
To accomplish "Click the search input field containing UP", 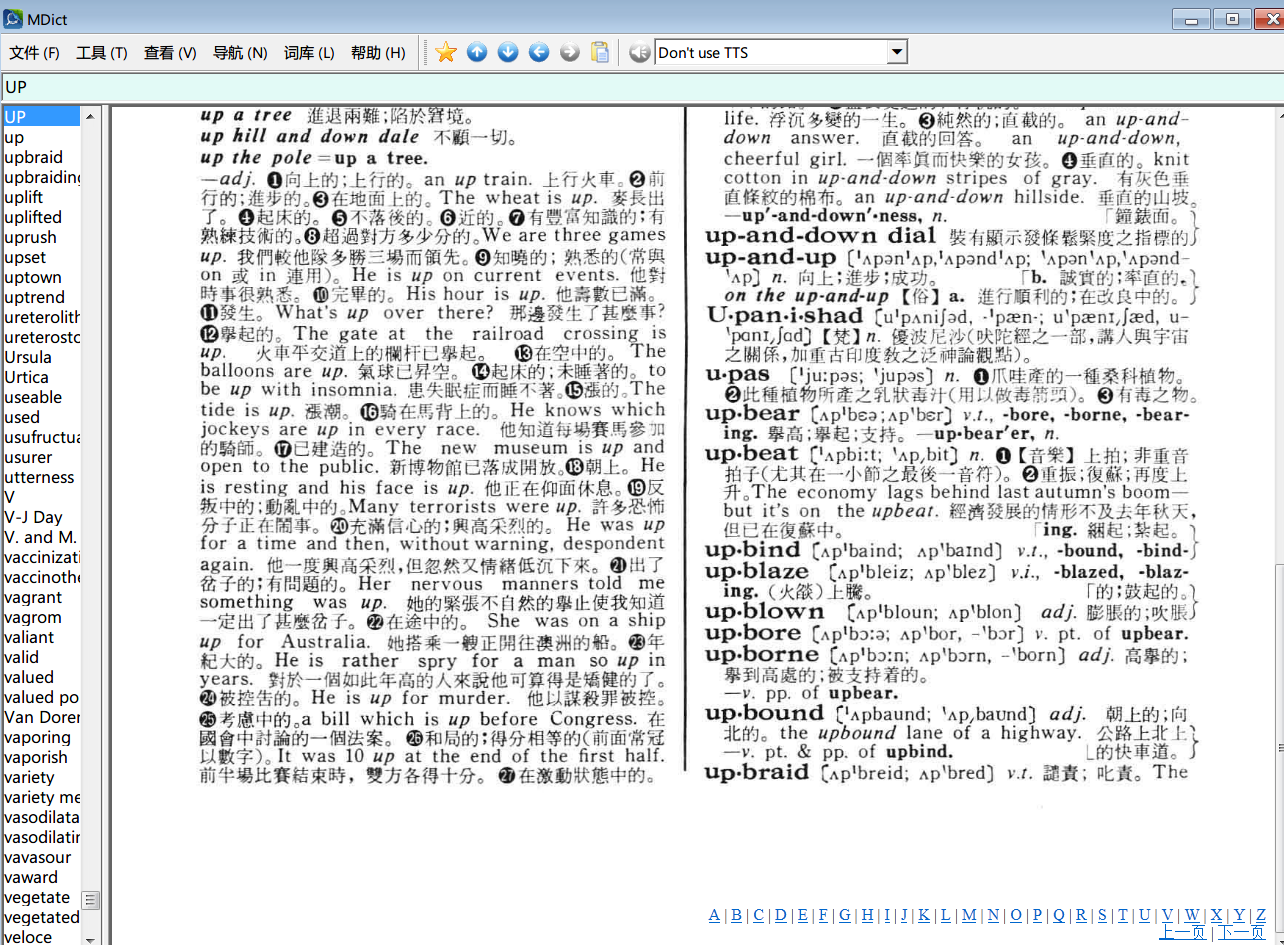I will (x=642, y=87).
